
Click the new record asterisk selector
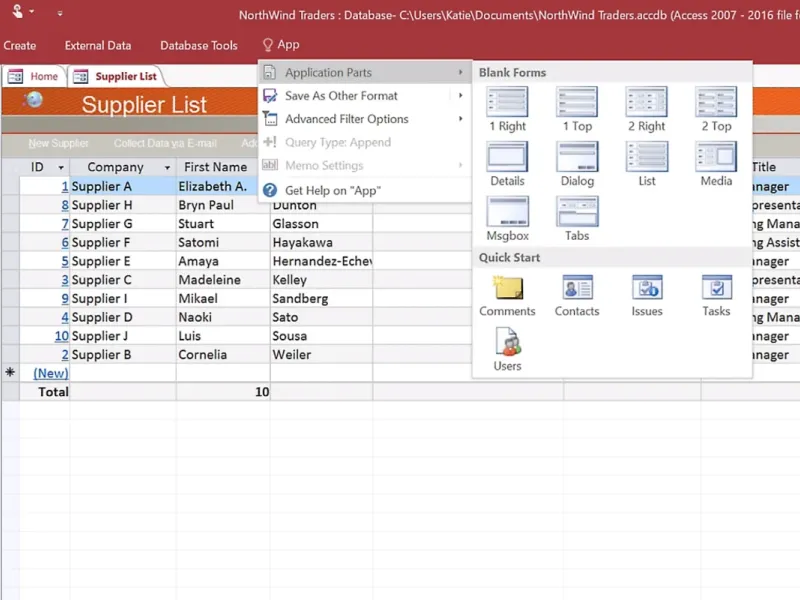coord(10,372)
